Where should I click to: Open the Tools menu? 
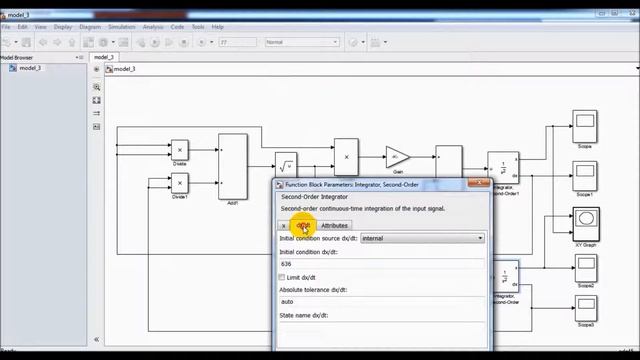click(198, 27)
